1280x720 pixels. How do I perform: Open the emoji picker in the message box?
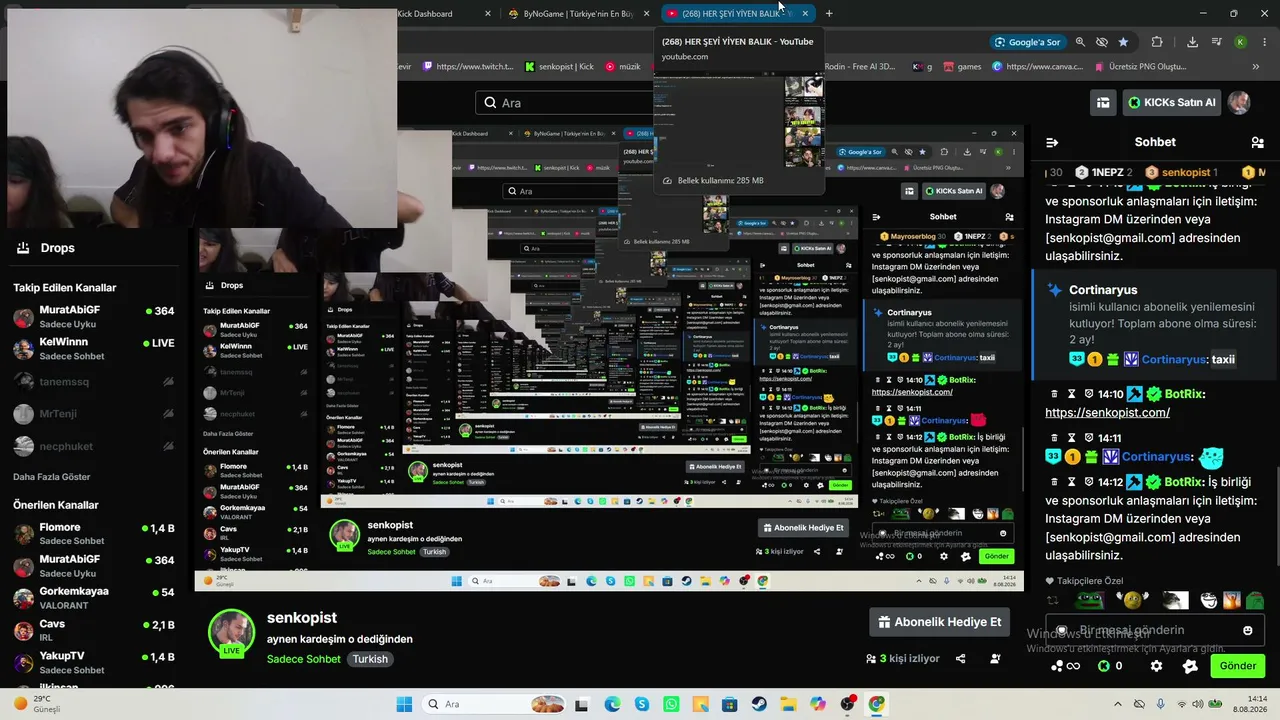tap(1247, 630)
